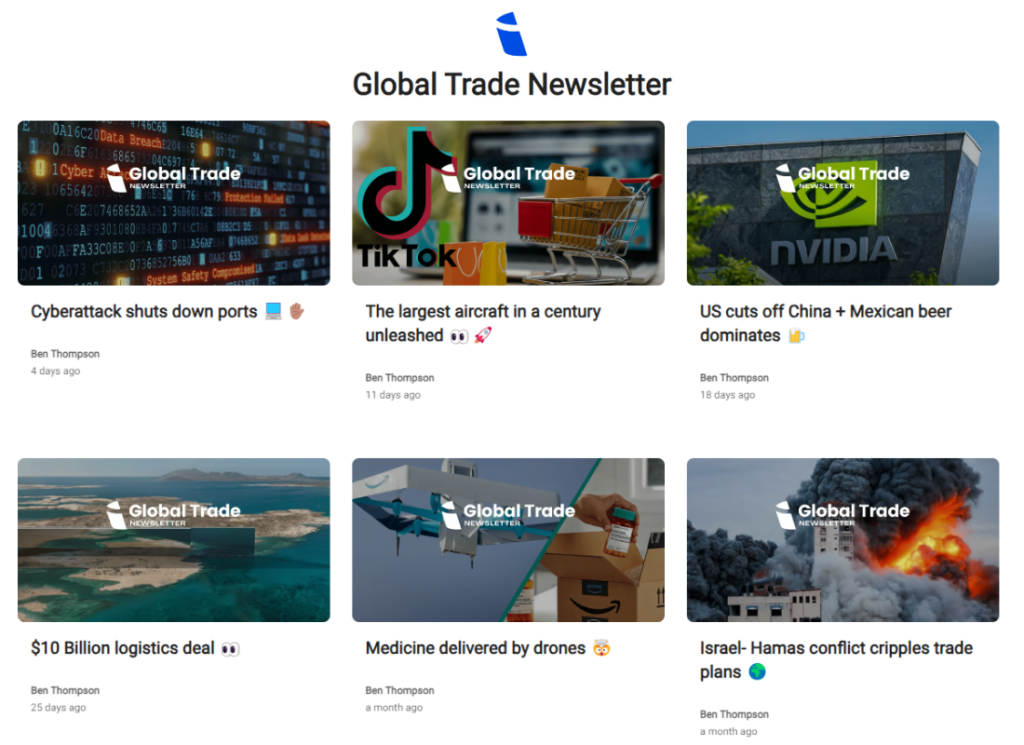Click Ben Thompson under the cyberattack post

[65, 354]
